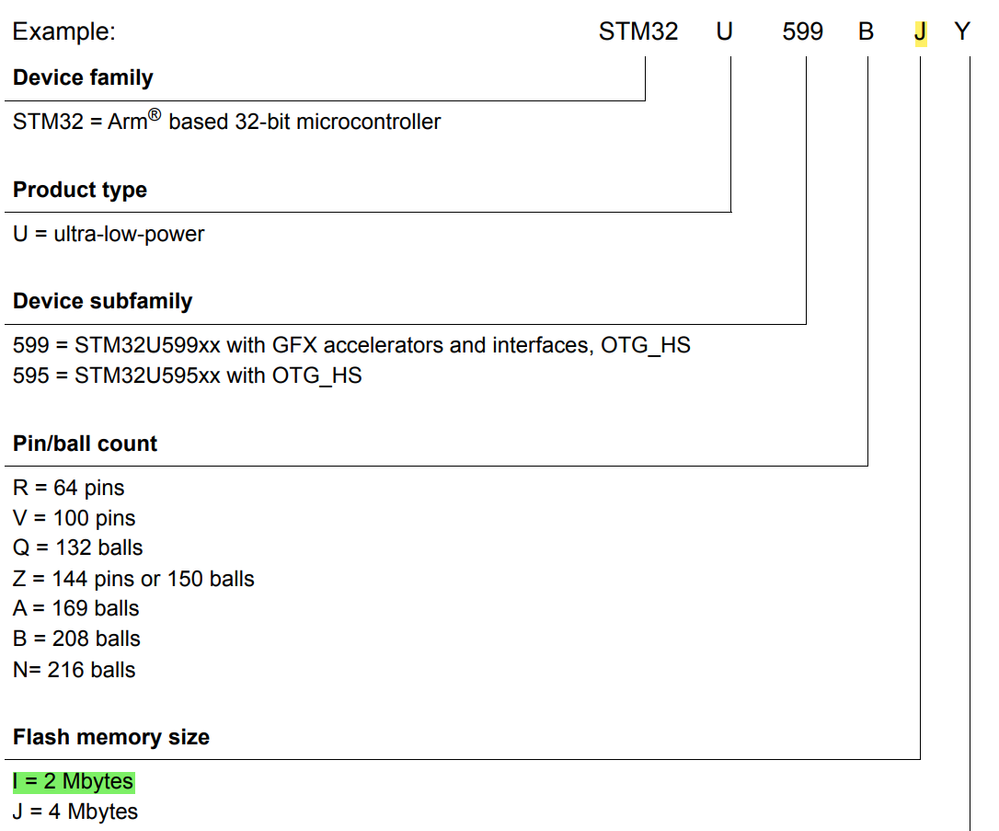Click the green-highlighted I = 2 Mbytes line
Screen dimensions: 999x831
73,781
